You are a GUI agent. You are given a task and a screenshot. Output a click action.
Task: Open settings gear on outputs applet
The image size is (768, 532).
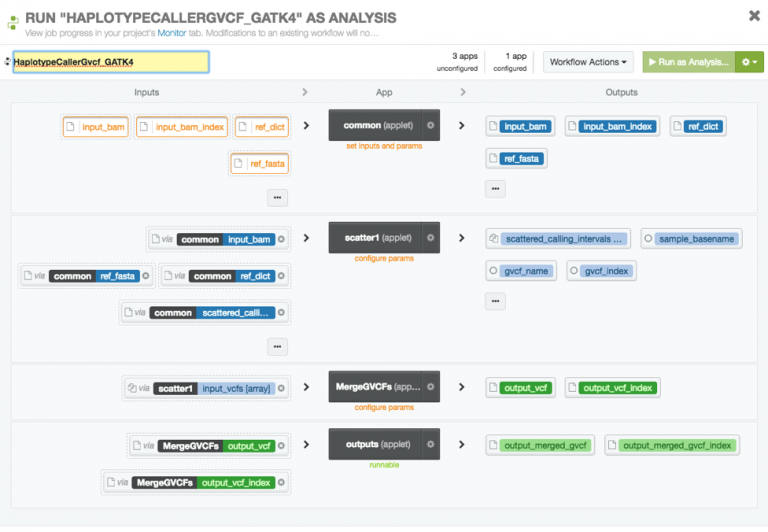[x=430, y=444]
